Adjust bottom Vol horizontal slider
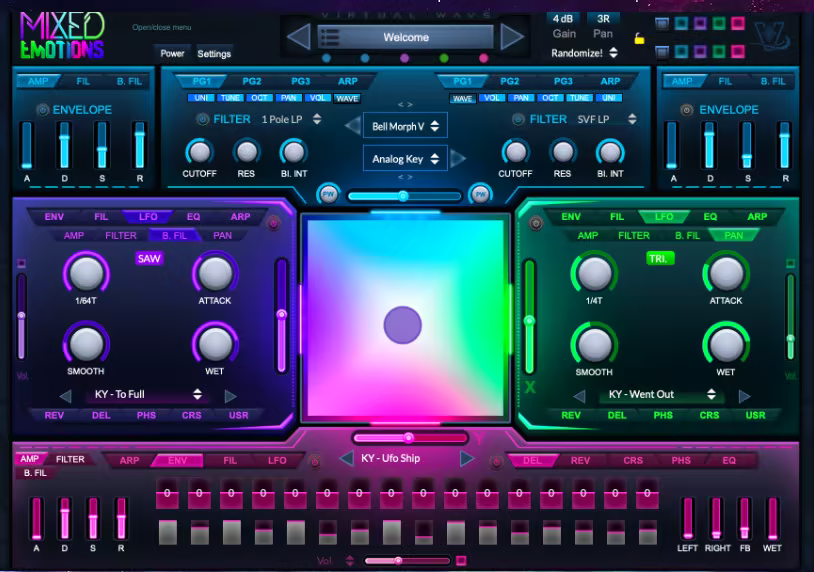This screenshot has width=814, height=572. pos(407,561)
